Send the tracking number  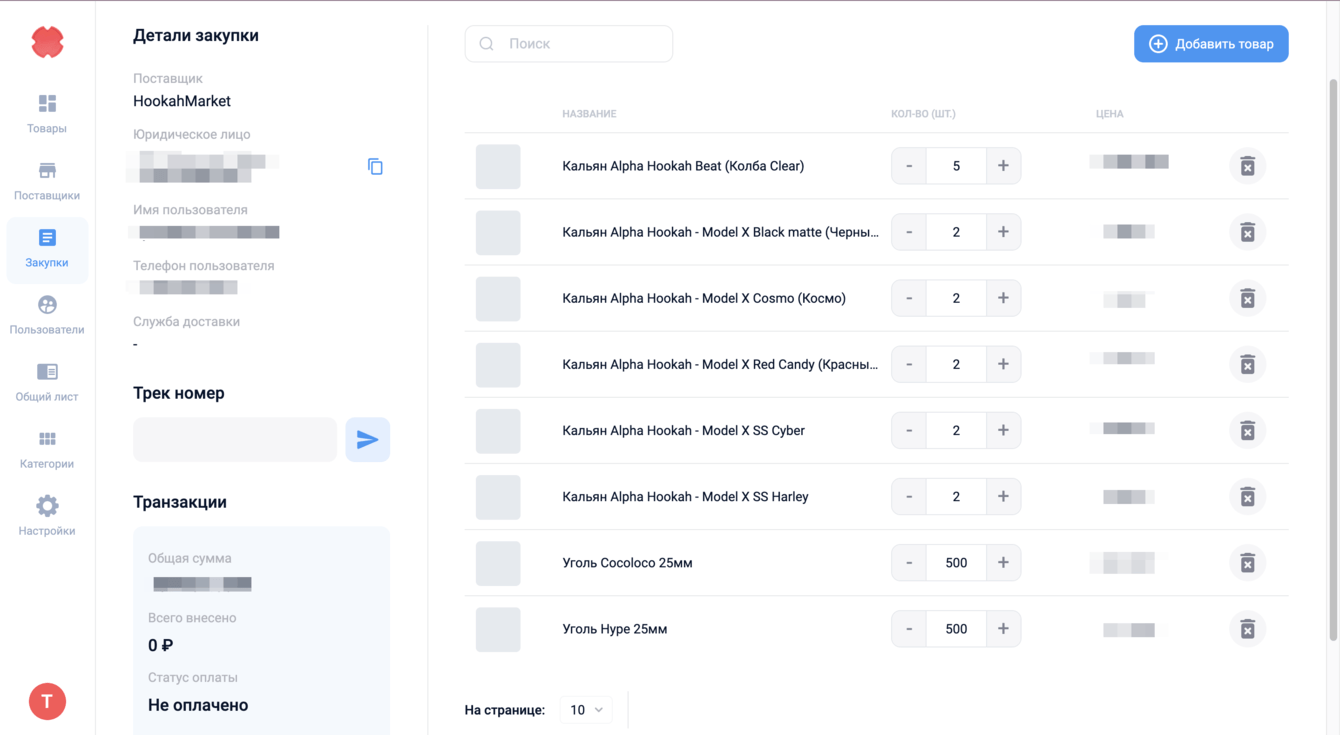pyautogui.click(x=367, y=440)
